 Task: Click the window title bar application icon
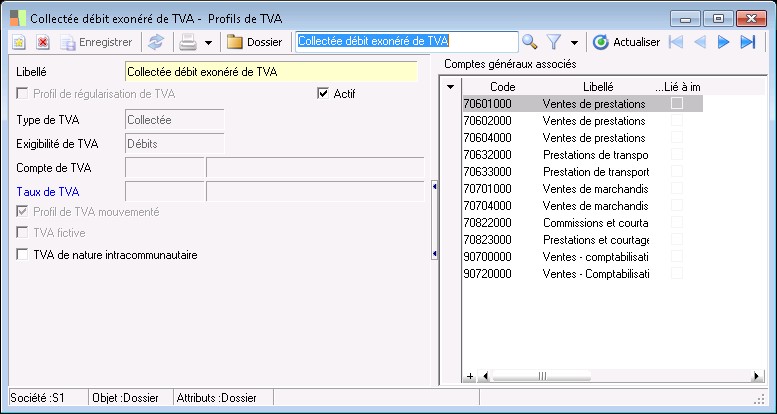point(18,18)
